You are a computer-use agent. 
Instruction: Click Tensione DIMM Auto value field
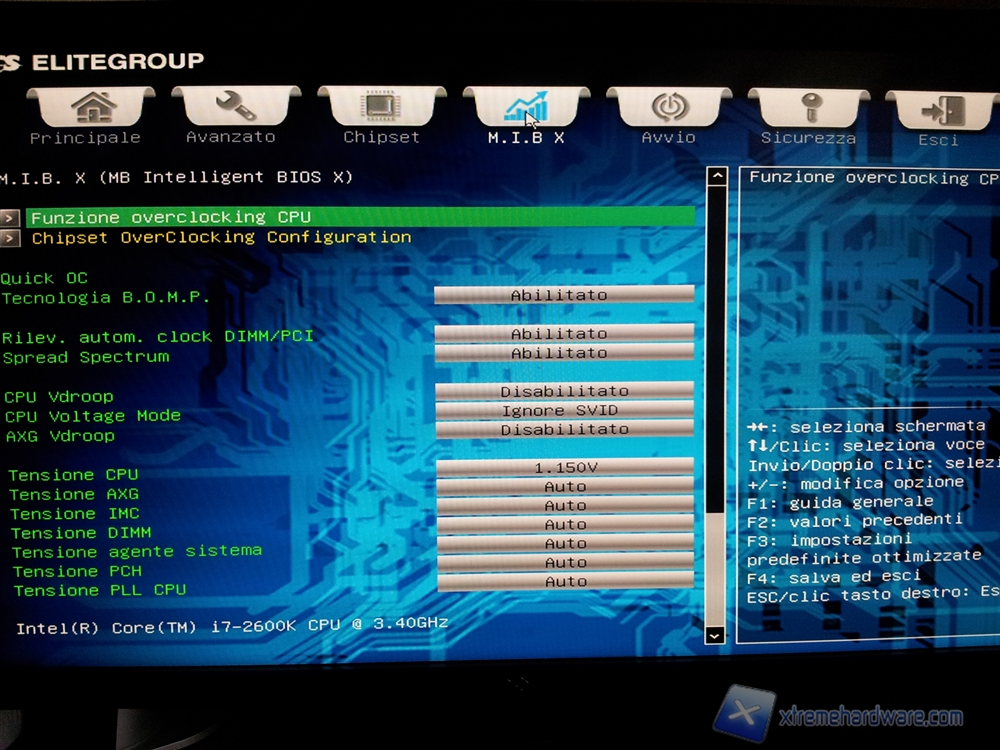565,524
